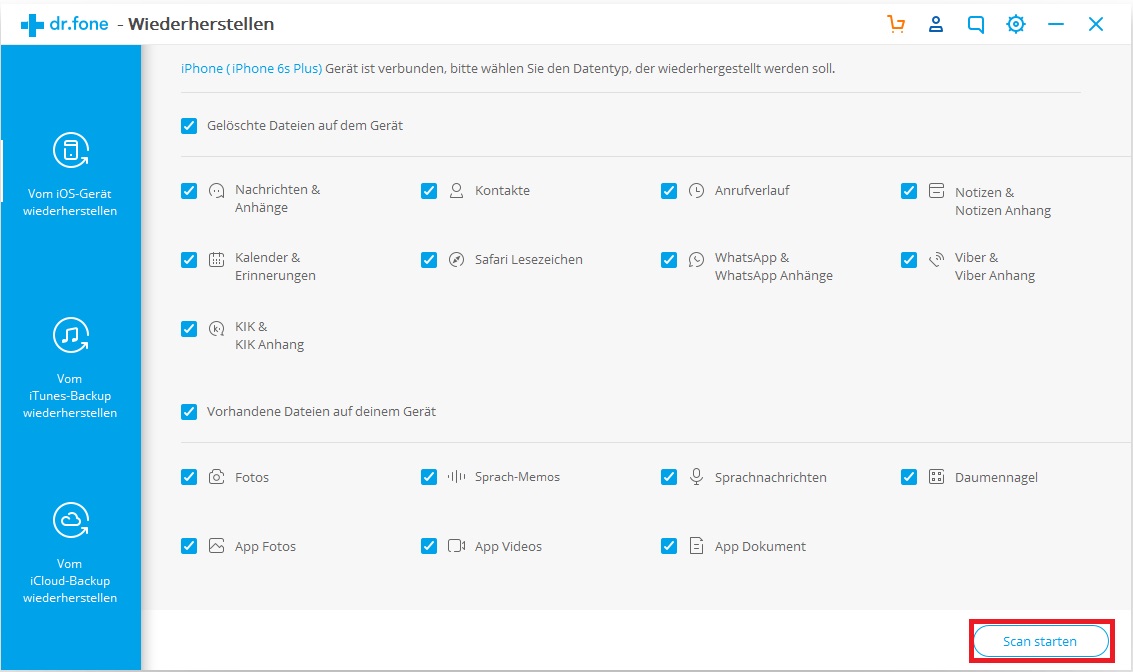Click the App Dokument label
Image resolution: width=1133 pixels, height=672 pixels.
(x=760, y=547)
